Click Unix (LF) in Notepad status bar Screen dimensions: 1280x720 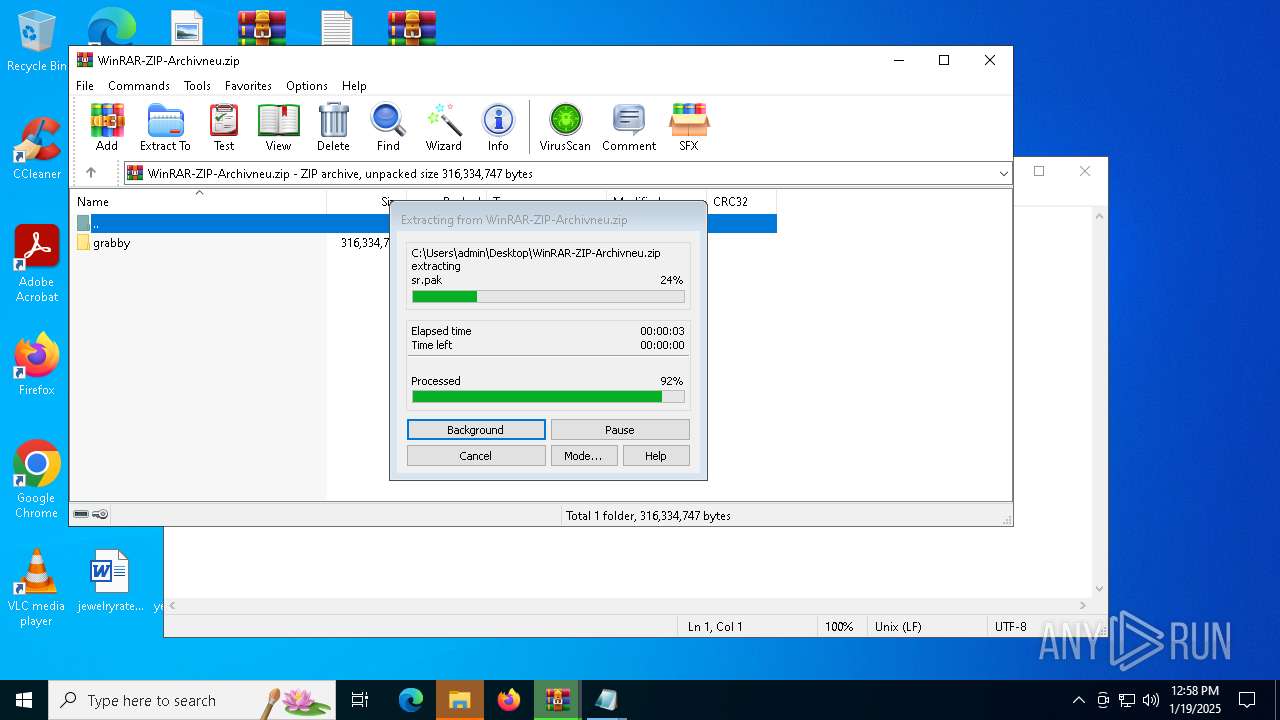click(900, 627)
